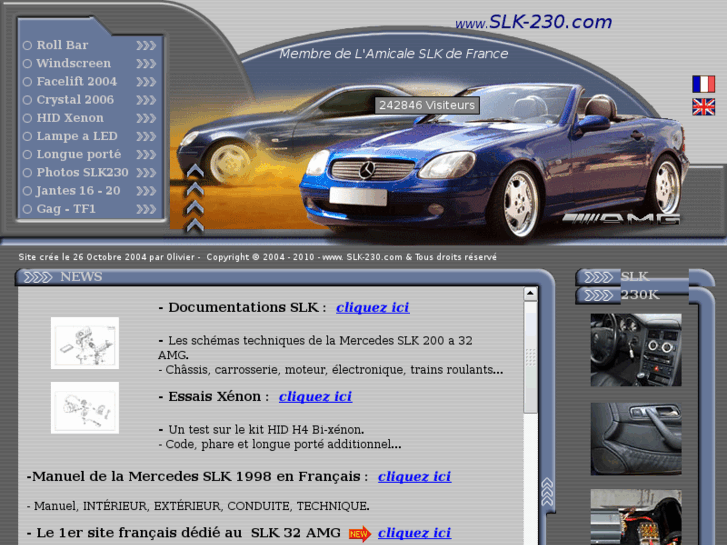Image resolution: width=727 pixels, height=545 pixels.
Task: Click the orange NEW badge icon
Action: tap(359, 534)
